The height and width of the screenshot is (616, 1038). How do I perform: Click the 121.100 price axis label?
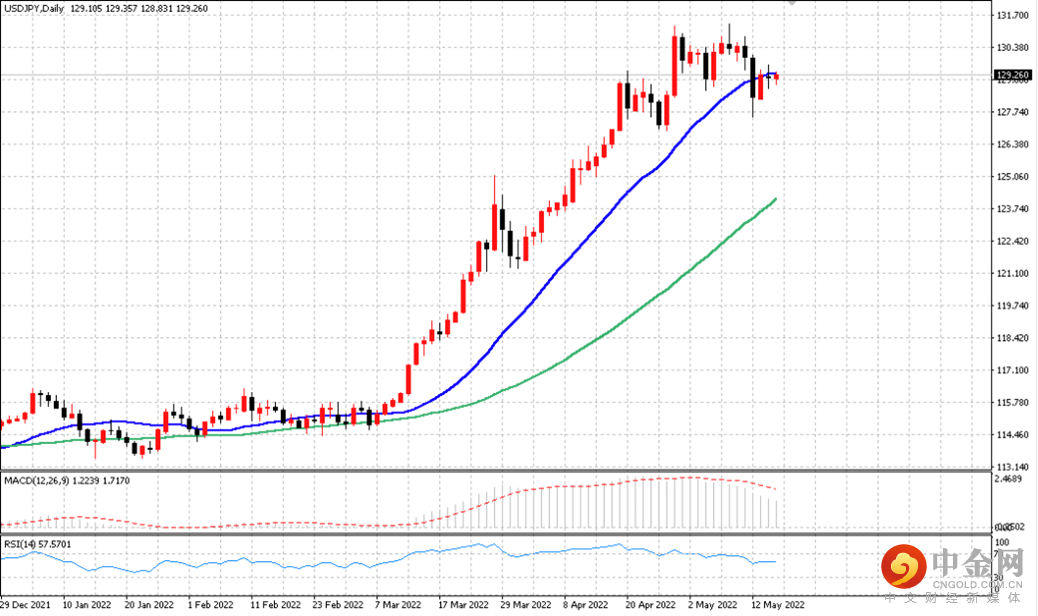click(1013, 273)
